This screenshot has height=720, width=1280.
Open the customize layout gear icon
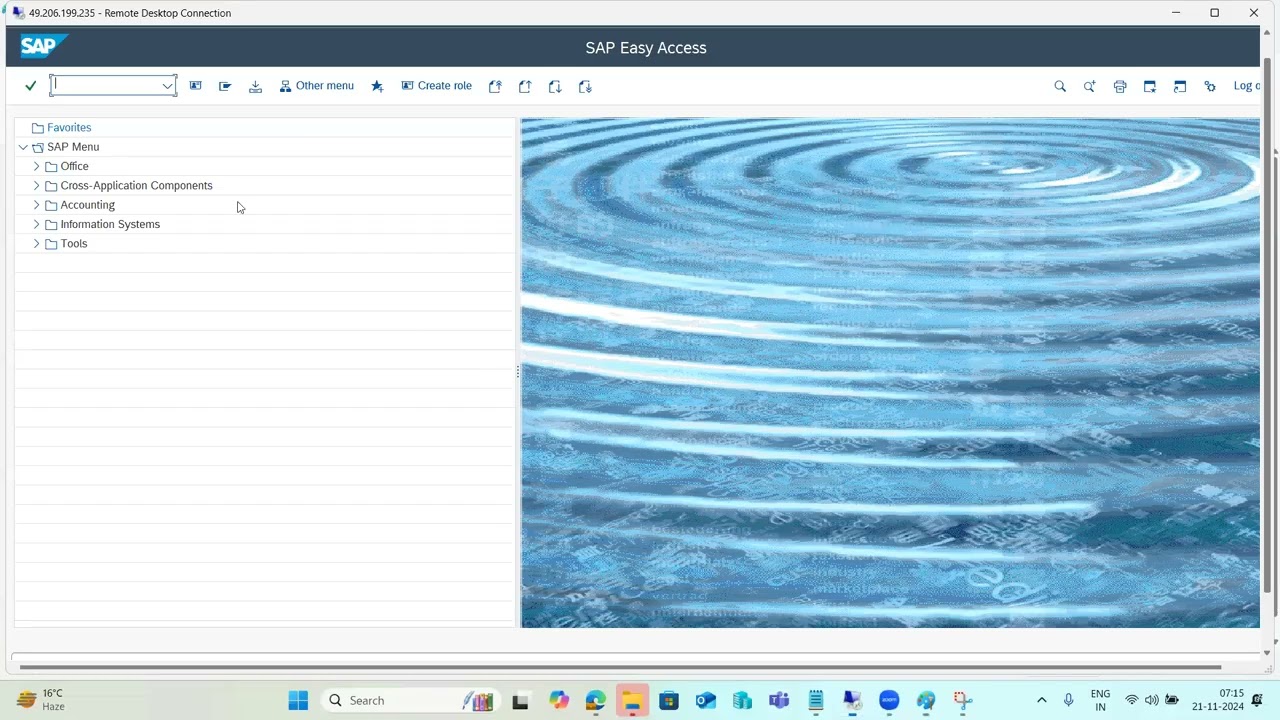(1210, 86)
